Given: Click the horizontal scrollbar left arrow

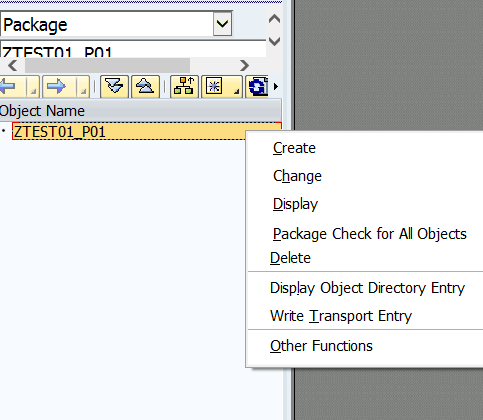Looking at the screenshot, I should click(x=12, y=65).
